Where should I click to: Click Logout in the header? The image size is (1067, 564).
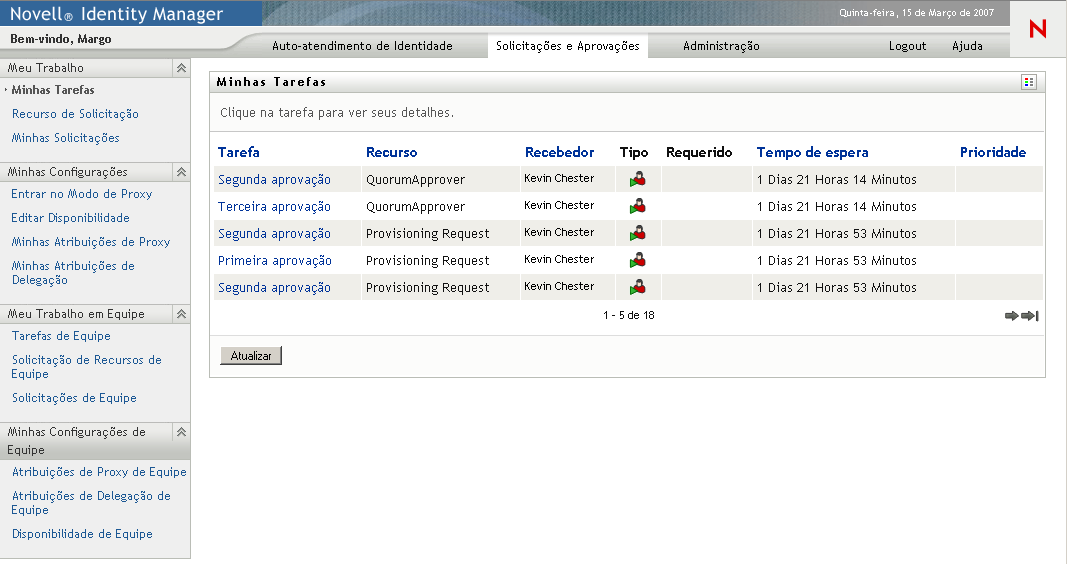pyautogui.click(x=907, y=46)
